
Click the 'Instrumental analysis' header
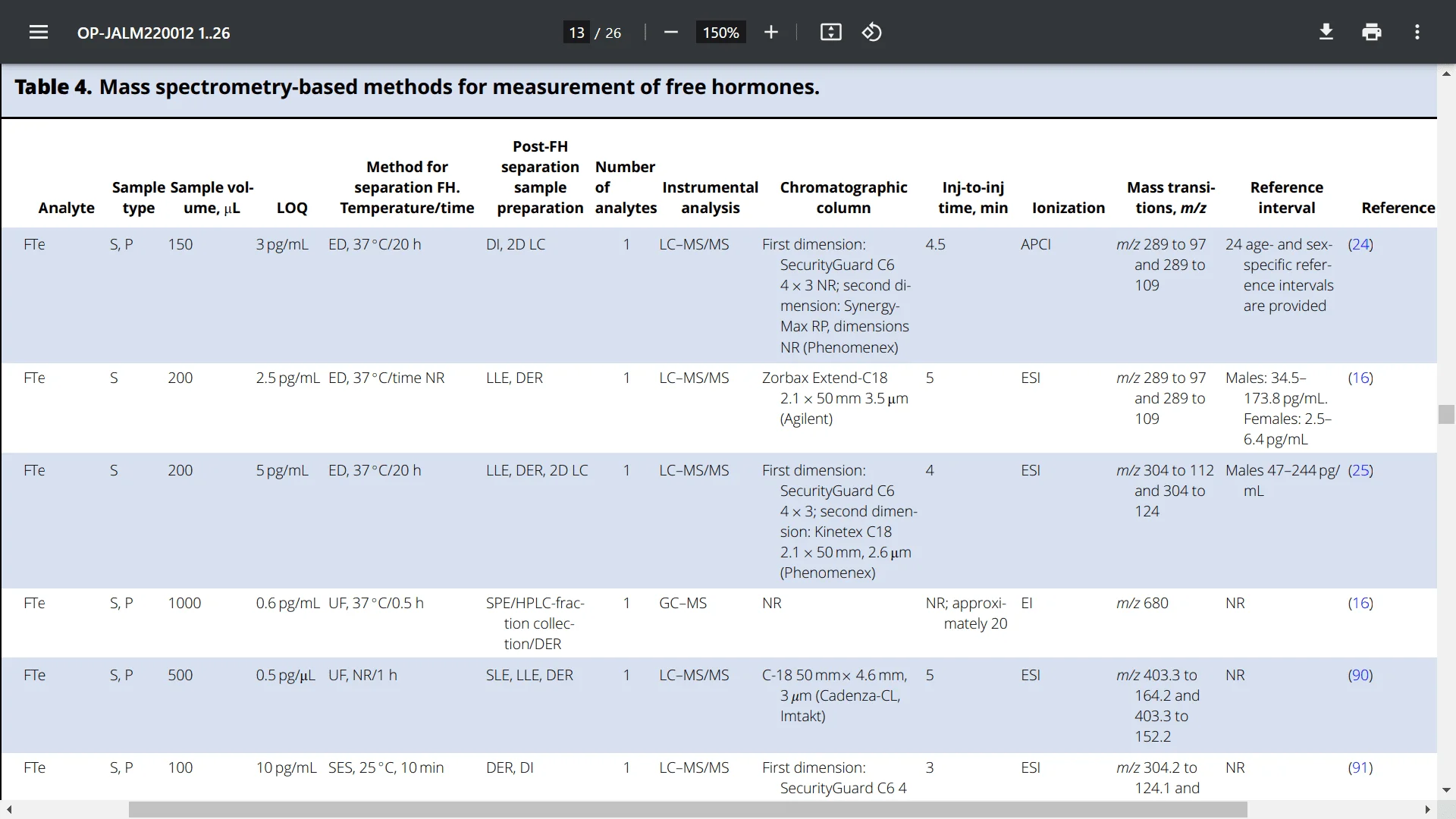710,197
